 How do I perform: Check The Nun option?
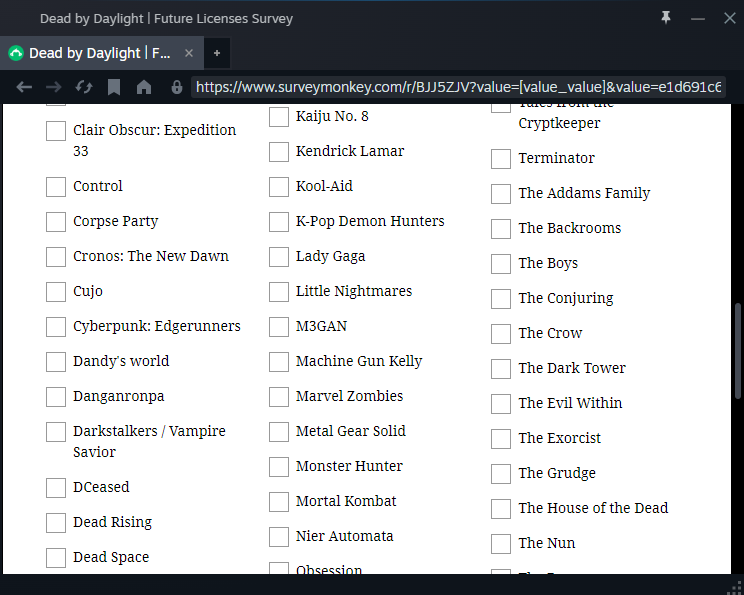[x=501, y=544]
